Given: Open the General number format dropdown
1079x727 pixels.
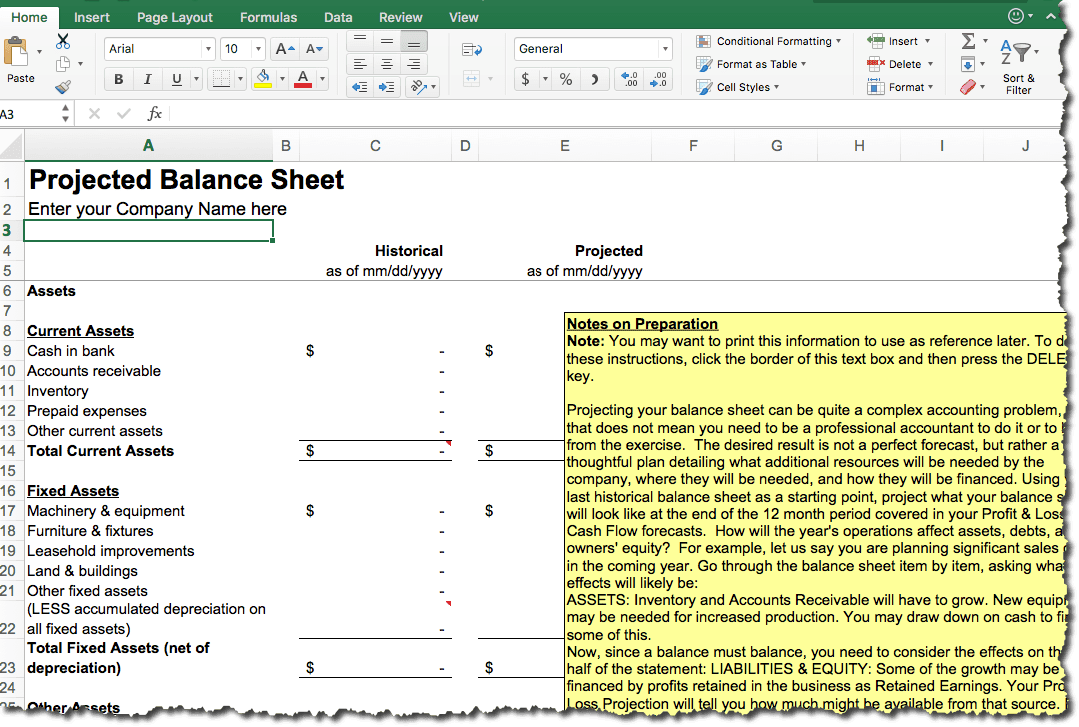Looking at the screenshot, I should [x=664, y=49].
